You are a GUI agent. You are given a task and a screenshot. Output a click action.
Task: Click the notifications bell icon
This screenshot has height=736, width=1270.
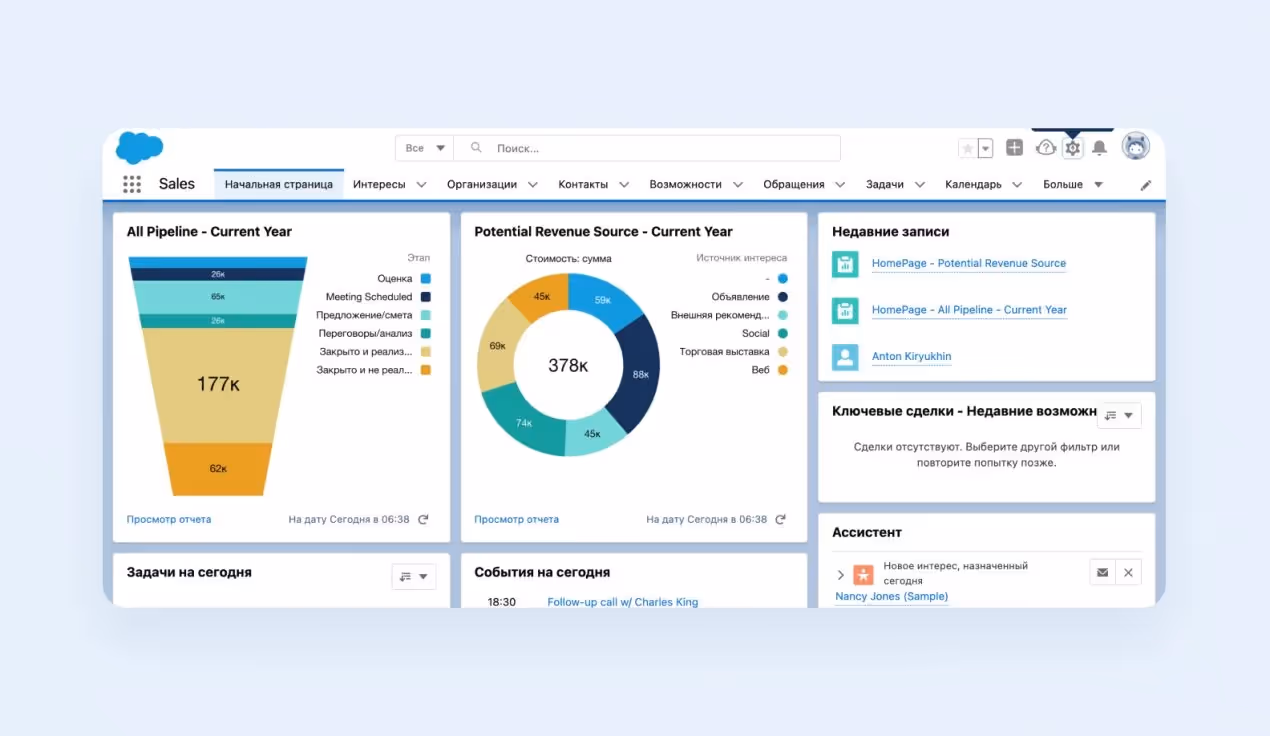(x=1100, y=146)
